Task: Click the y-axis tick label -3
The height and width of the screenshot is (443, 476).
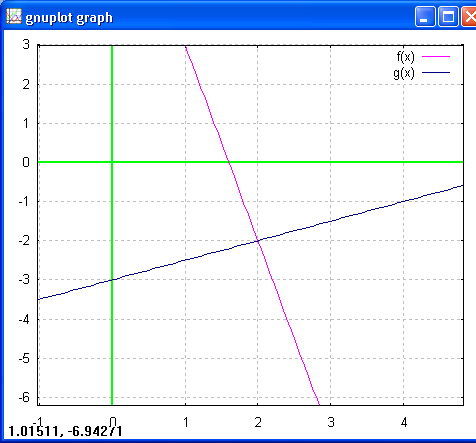Action: [x=24, y=280]
